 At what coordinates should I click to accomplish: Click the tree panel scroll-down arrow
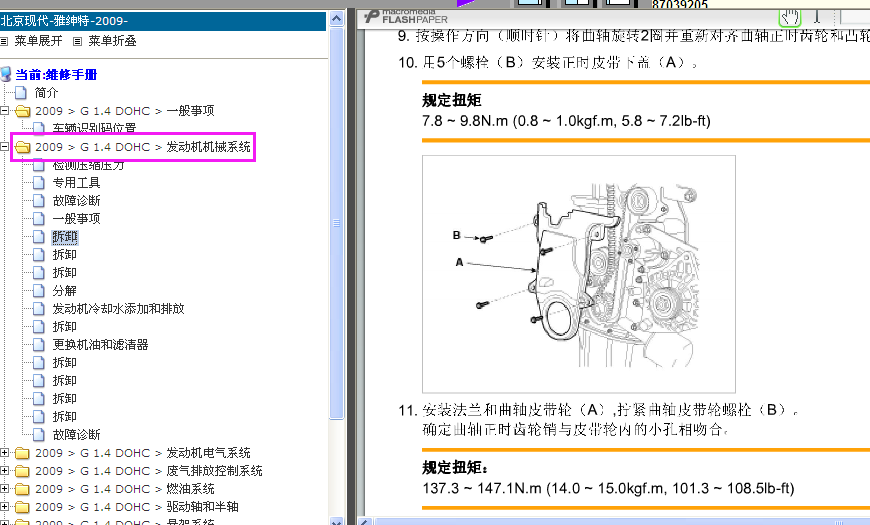coord(336,521)
